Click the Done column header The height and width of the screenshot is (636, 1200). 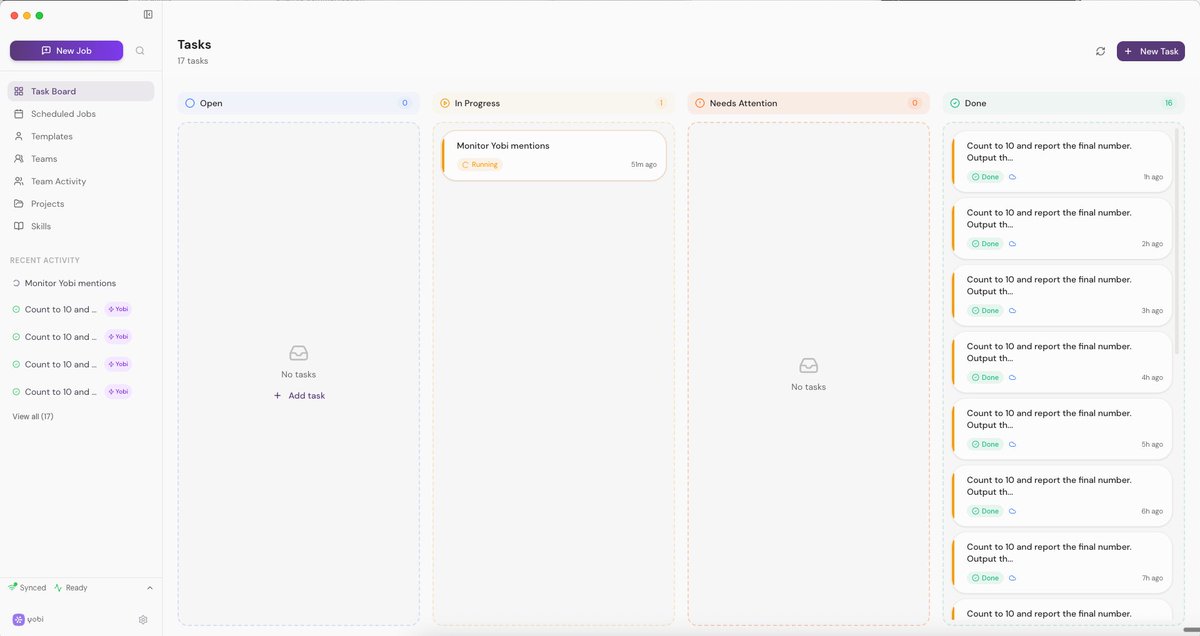click(x=1064, y=103)
